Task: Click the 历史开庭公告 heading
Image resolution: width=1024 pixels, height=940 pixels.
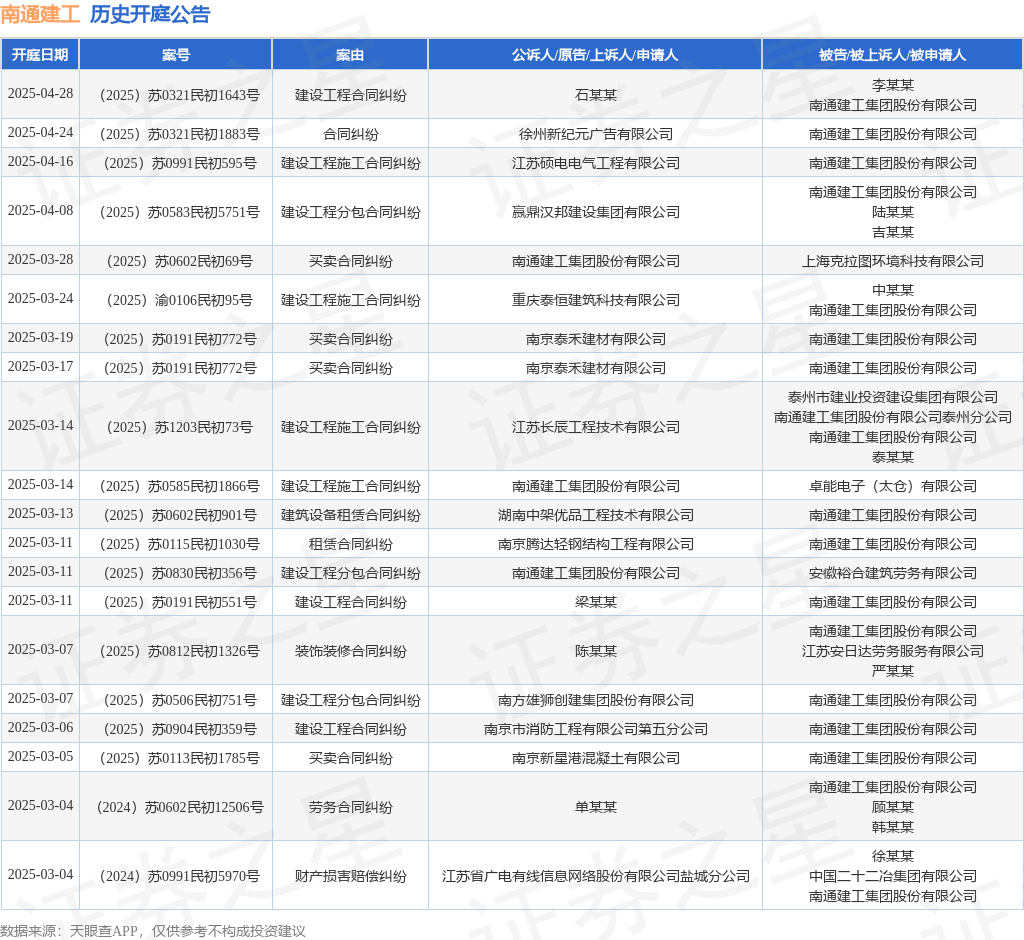Action: (150, 14)
